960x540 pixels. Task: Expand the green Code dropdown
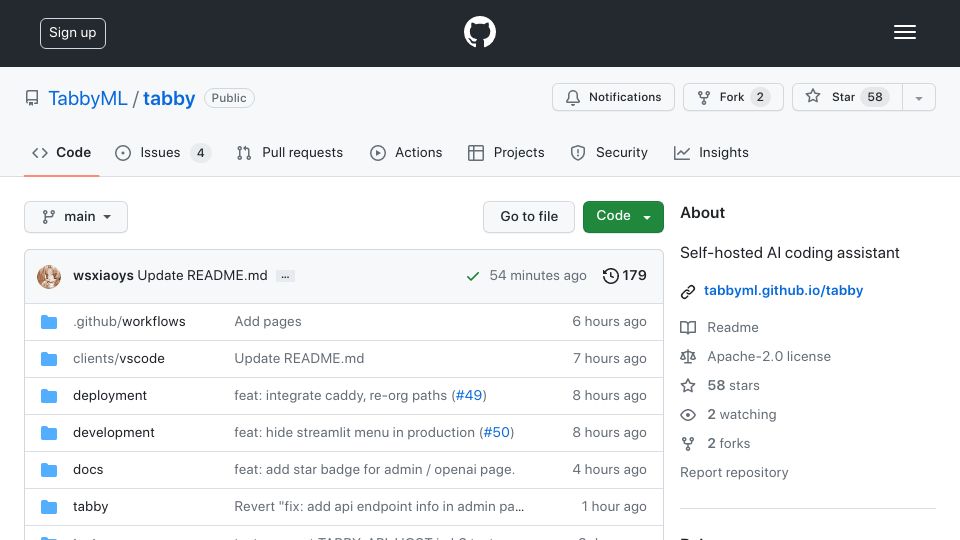tap(623, 217)
